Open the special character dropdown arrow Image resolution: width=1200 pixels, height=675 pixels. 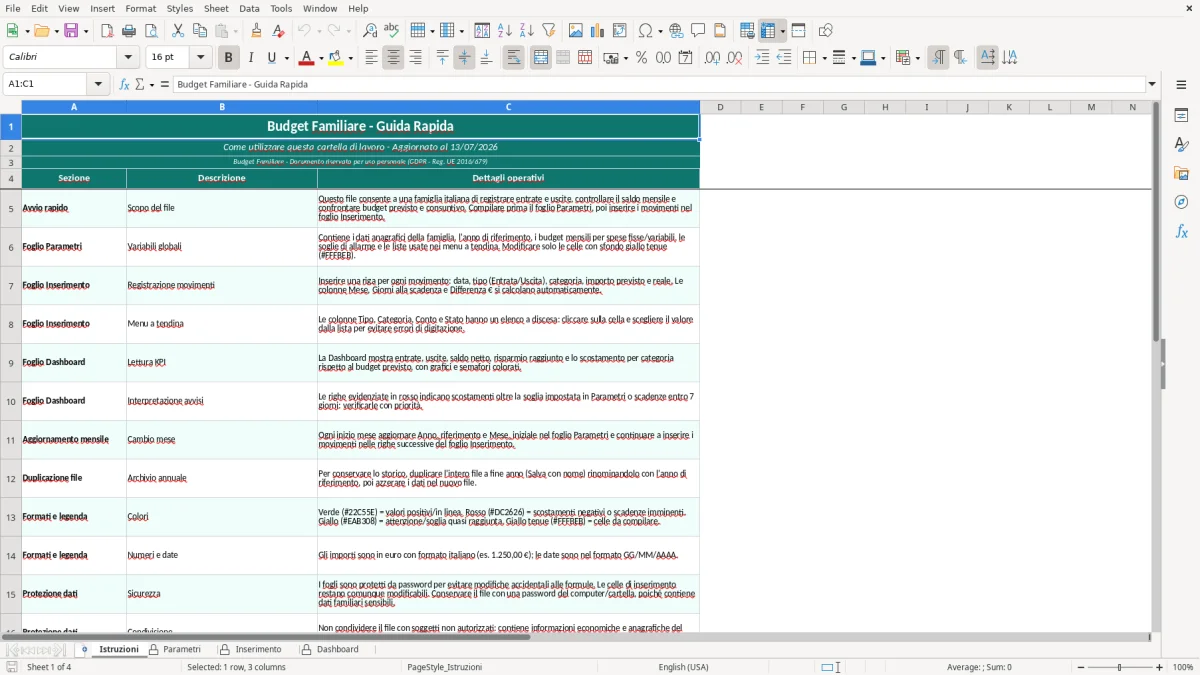660,31
